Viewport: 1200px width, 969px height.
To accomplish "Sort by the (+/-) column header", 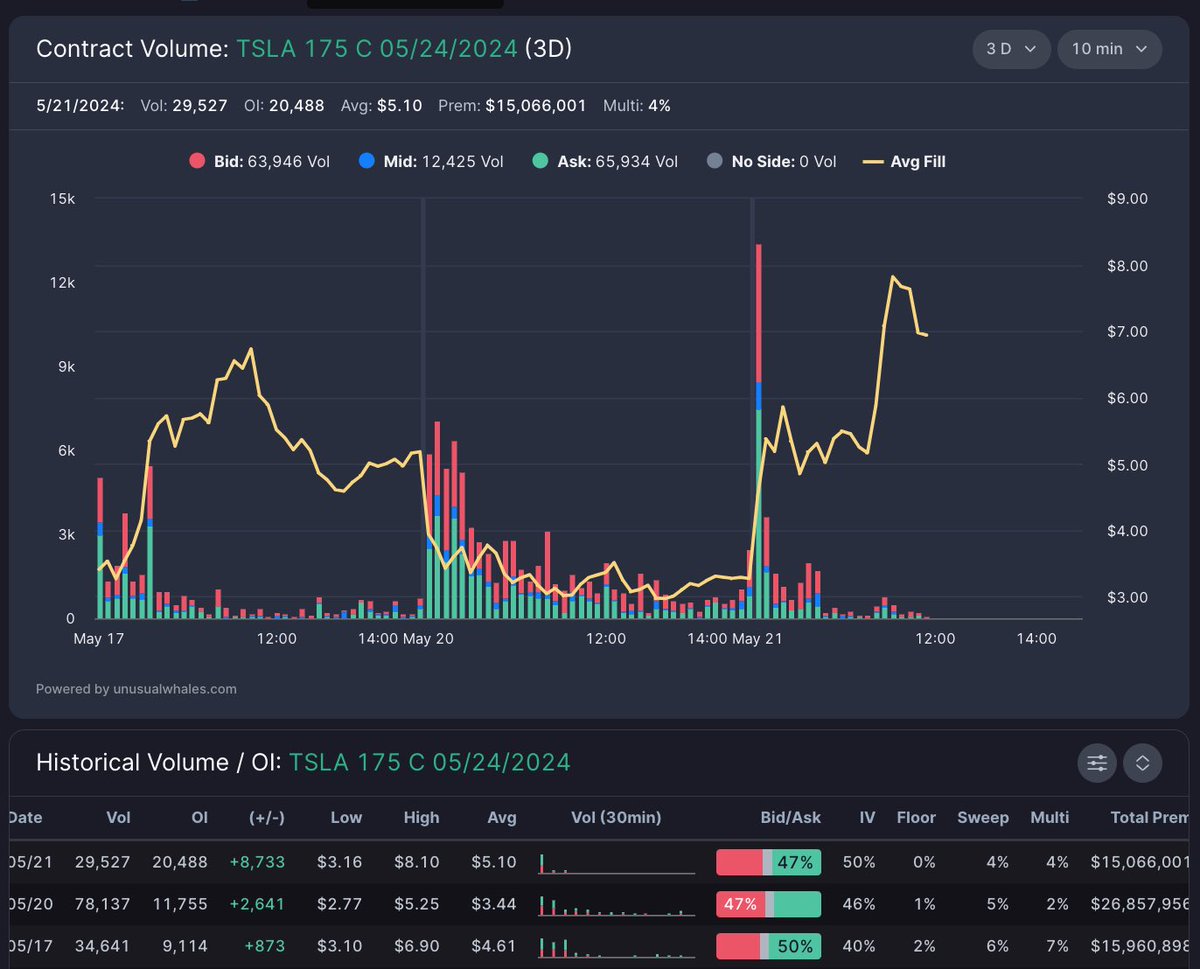I will point(266,817).
